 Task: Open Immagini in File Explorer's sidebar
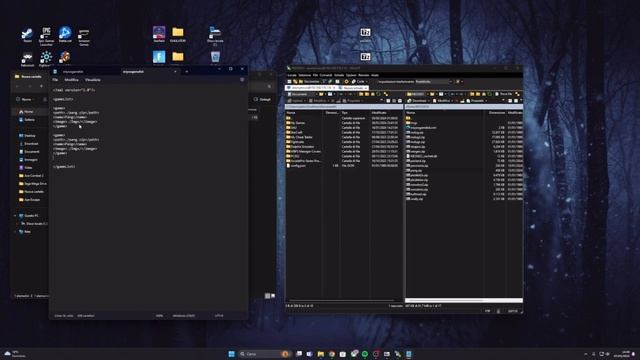[31, 160]
